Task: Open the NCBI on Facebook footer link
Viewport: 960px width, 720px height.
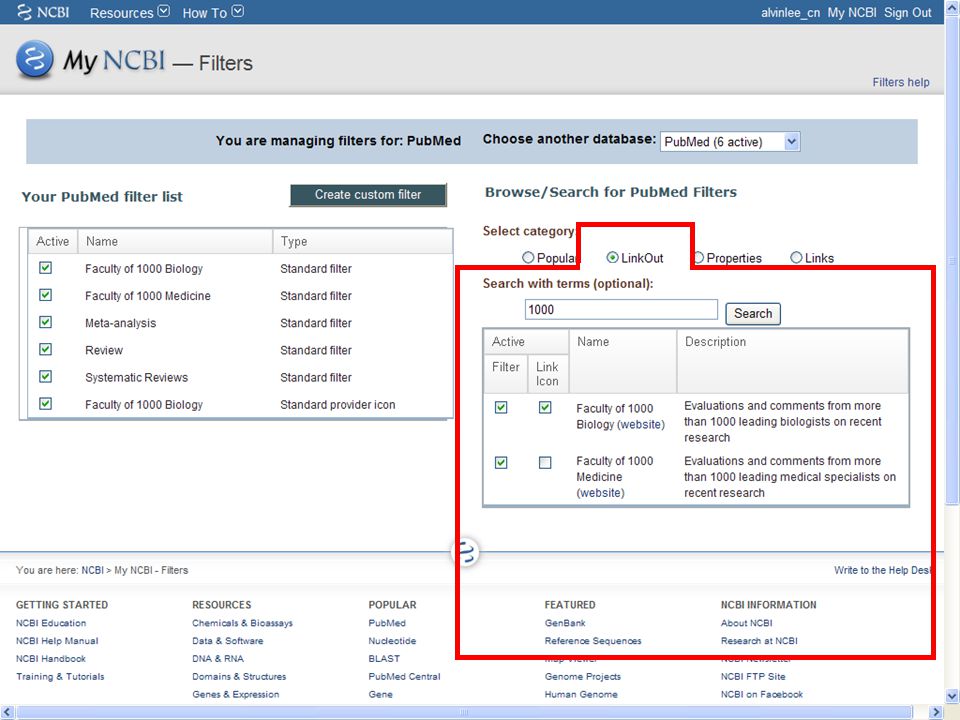Action: [762, 694]
